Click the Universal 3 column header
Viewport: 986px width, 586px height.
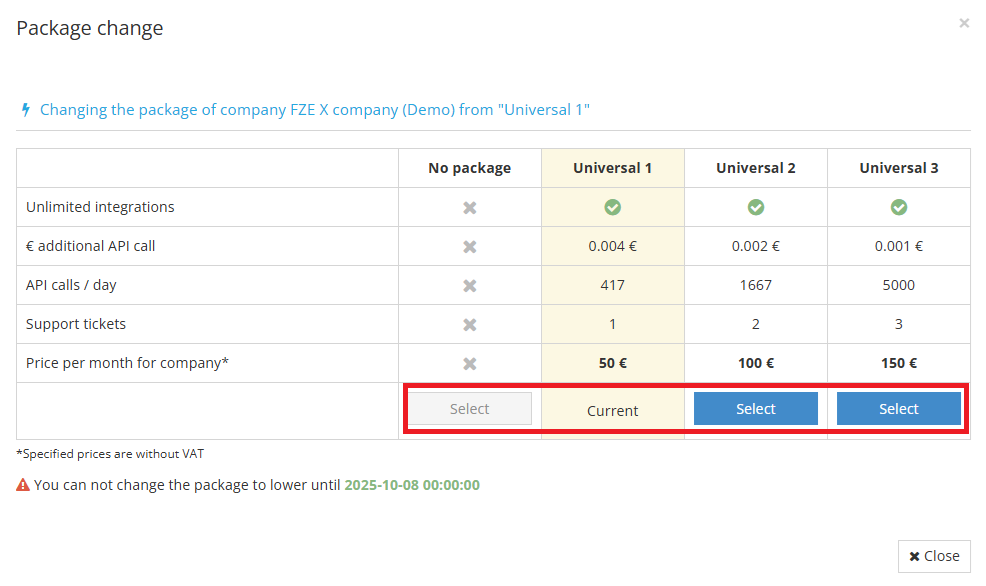point(898,167)
